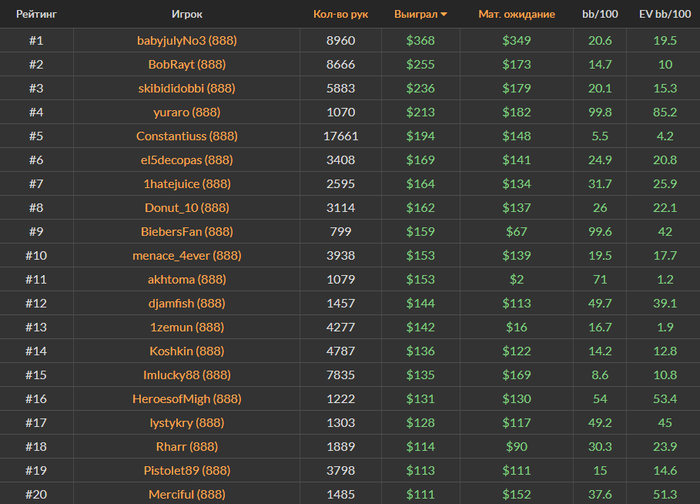Open player babyjulyNo3 (888) profile
This screenshot has width=700, height=504.
coord(187,41)
